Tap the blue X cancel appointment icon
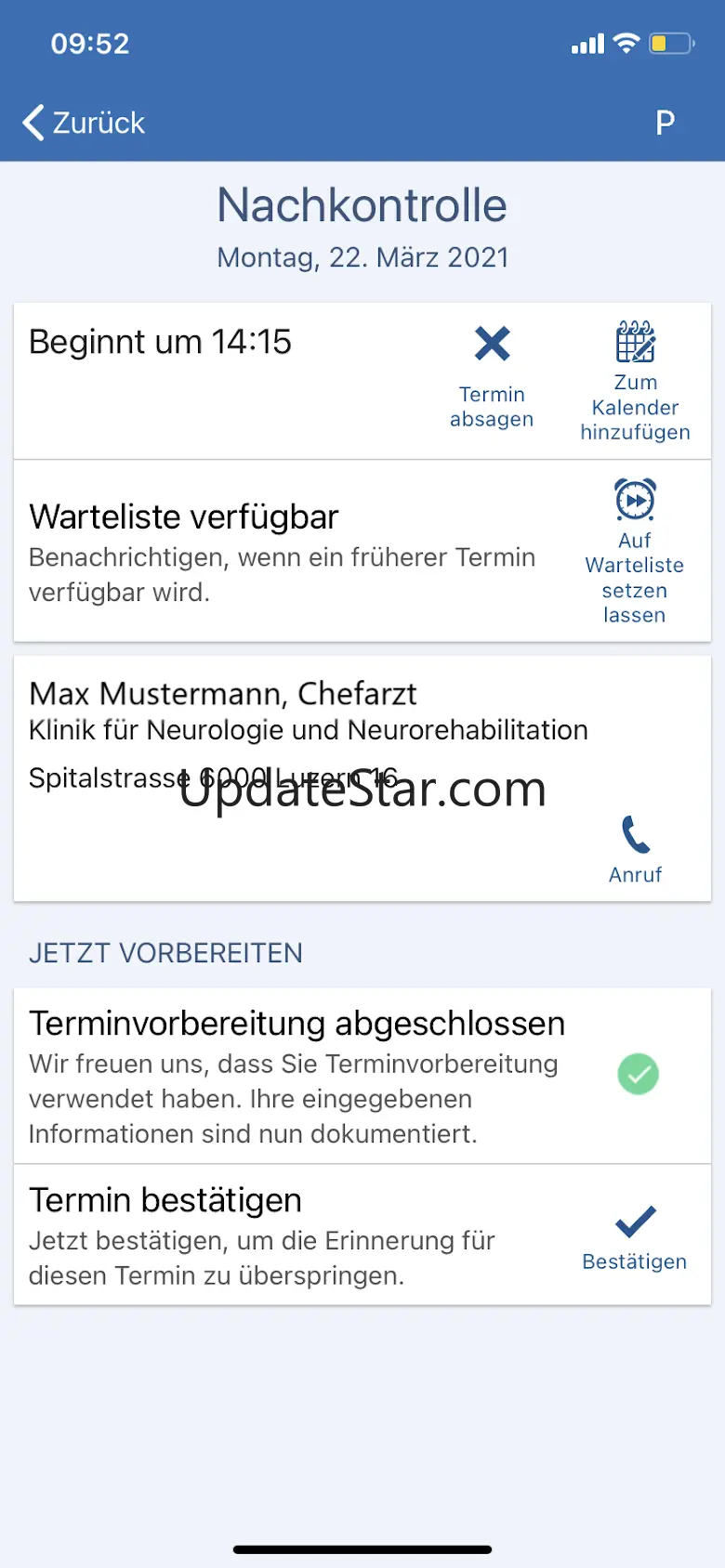Screen dimensions: 725x1568 (x=492, y=344)
